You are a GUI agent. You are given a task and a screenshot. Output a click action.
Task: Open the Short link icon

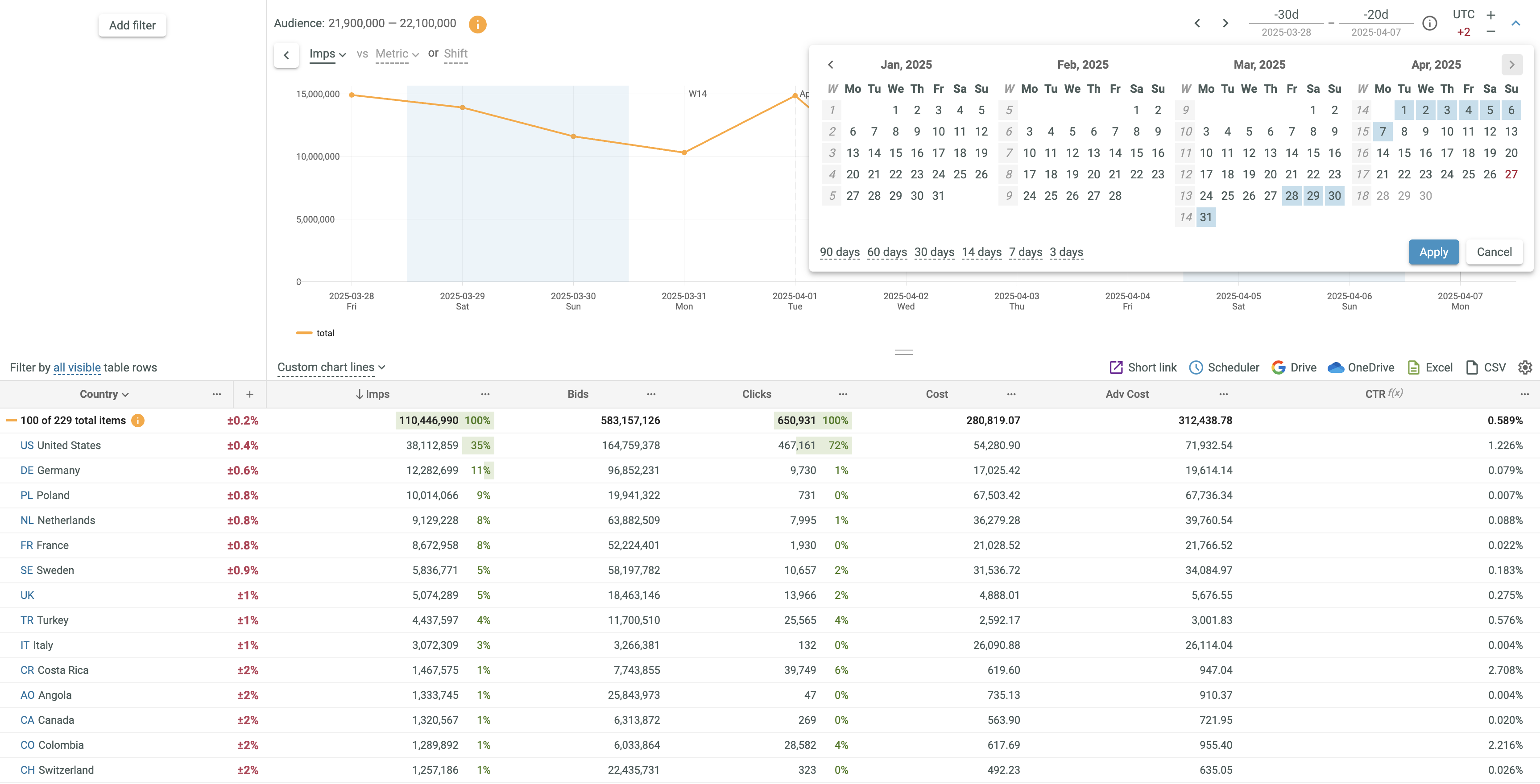pos(1116,367)
